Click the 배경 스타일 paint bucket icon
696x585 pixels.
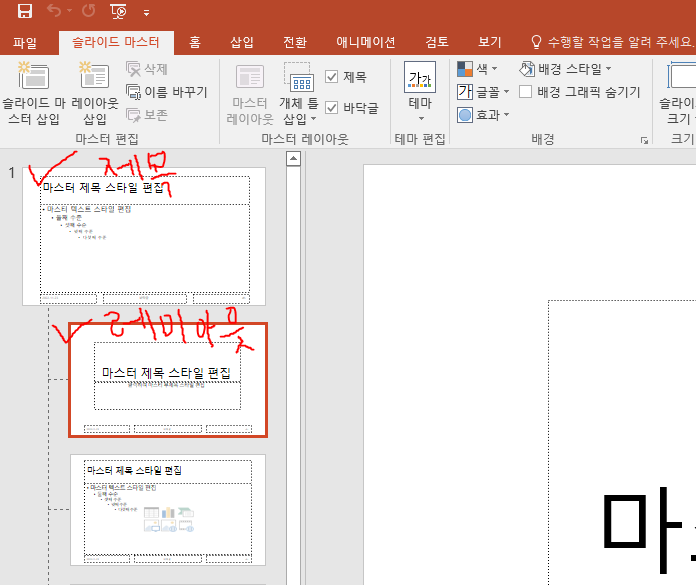(527, 69)
